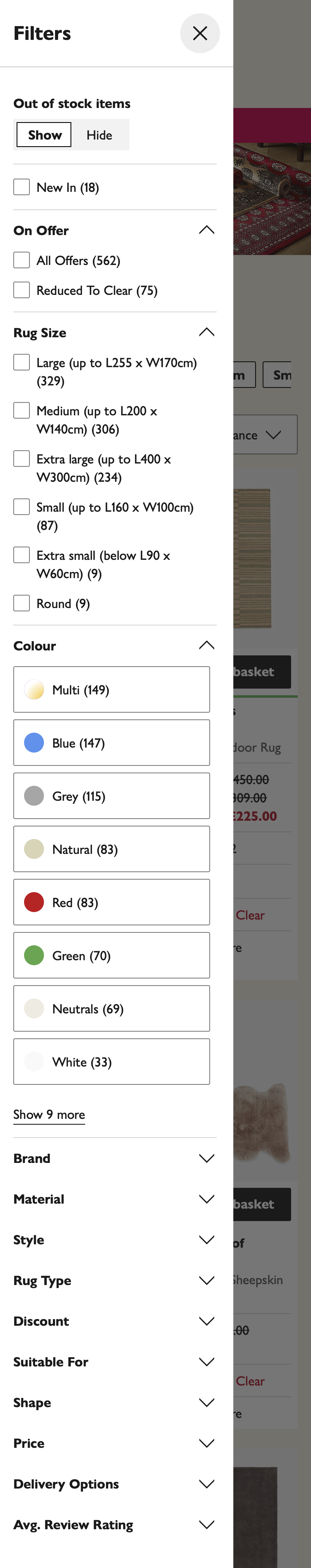
Task: Check the Round rug size option
Action: [x=21, y=603]
